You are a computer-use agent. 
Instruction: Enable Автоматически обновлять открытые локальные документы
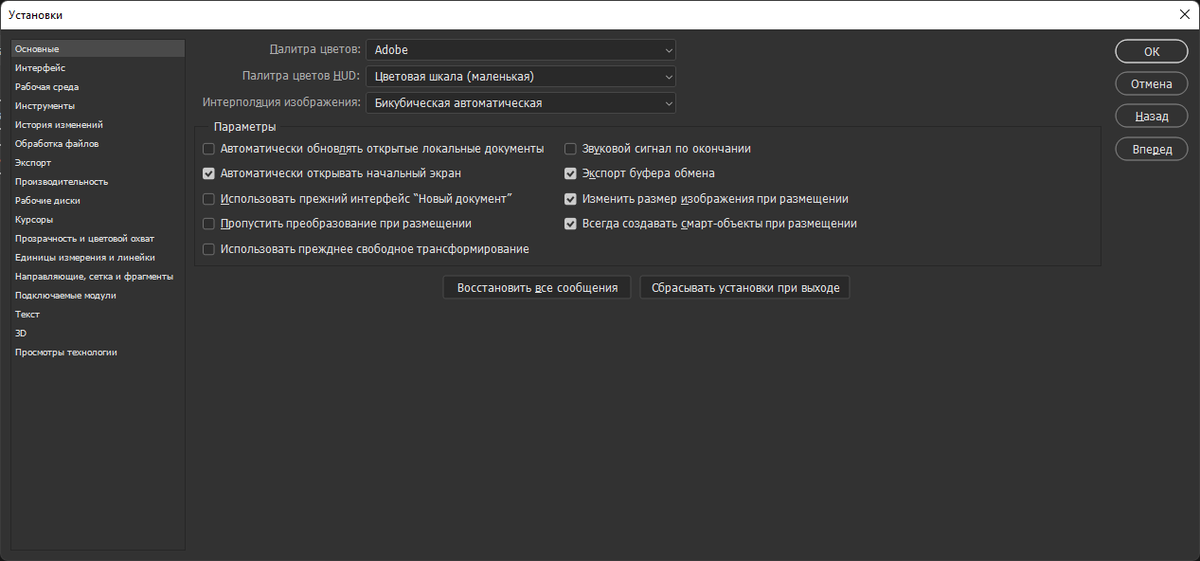[x=209, y=149]
